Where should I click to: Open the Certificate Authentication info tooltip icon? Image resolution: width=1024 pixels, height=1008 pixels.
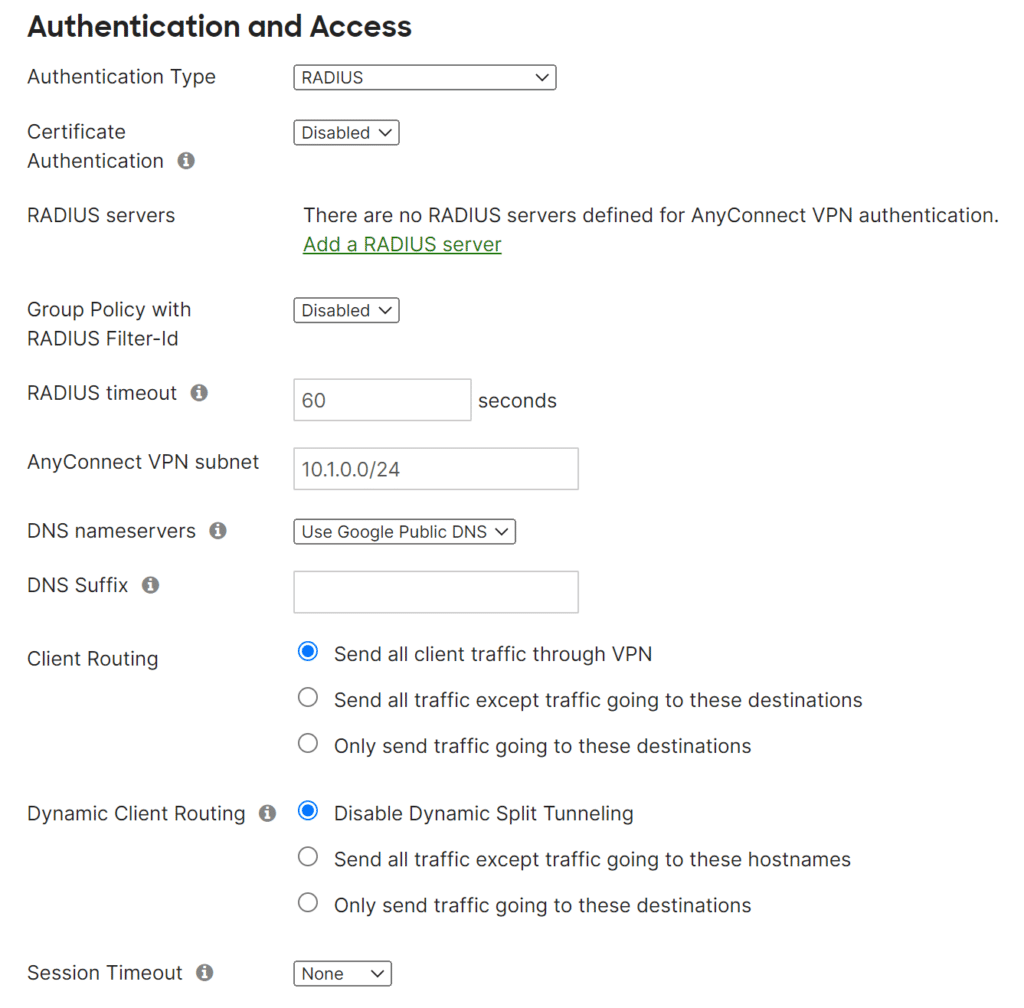pyautogui.click(x=185, y=161)
